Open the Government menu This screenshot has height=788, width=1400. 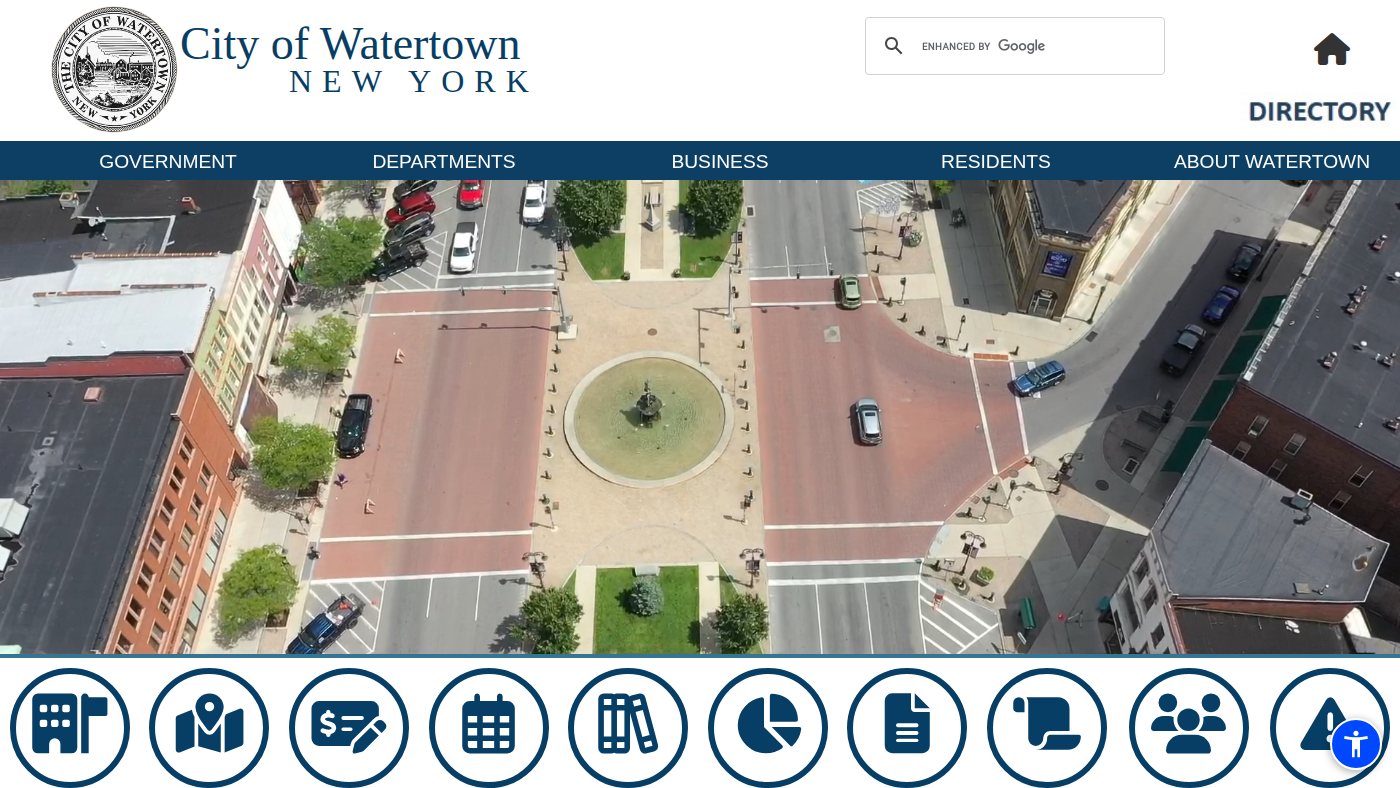tap(168, 162)
